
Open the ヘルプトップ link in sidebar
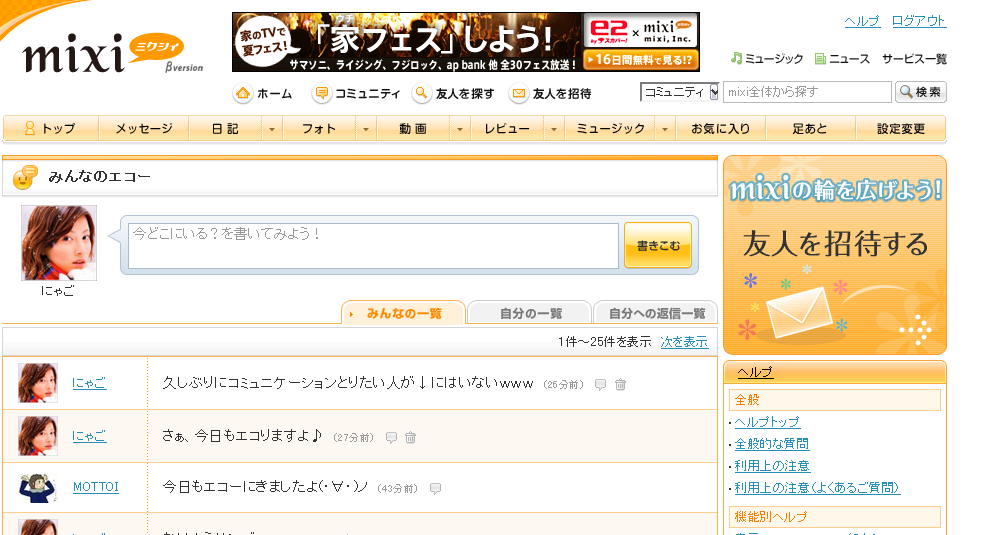tap(767, 422)
